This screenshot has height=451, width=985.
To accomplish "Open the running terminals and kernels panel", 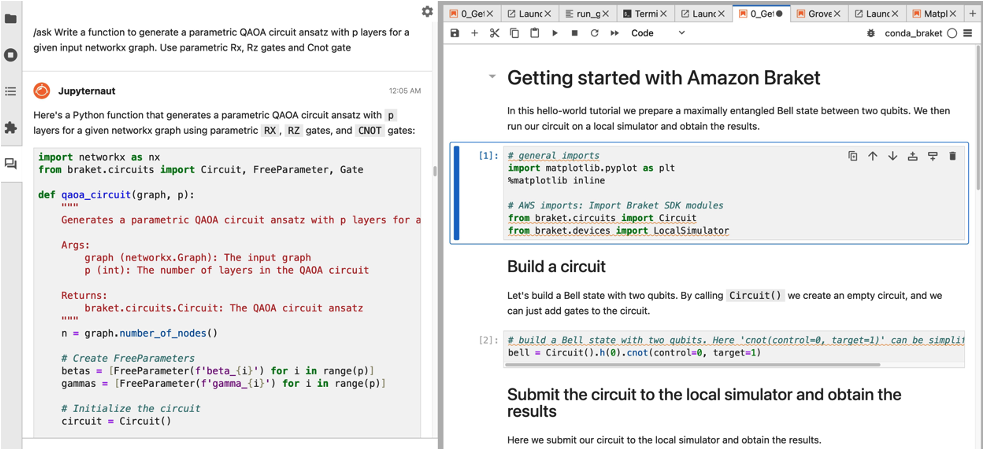I will point(11,55).
